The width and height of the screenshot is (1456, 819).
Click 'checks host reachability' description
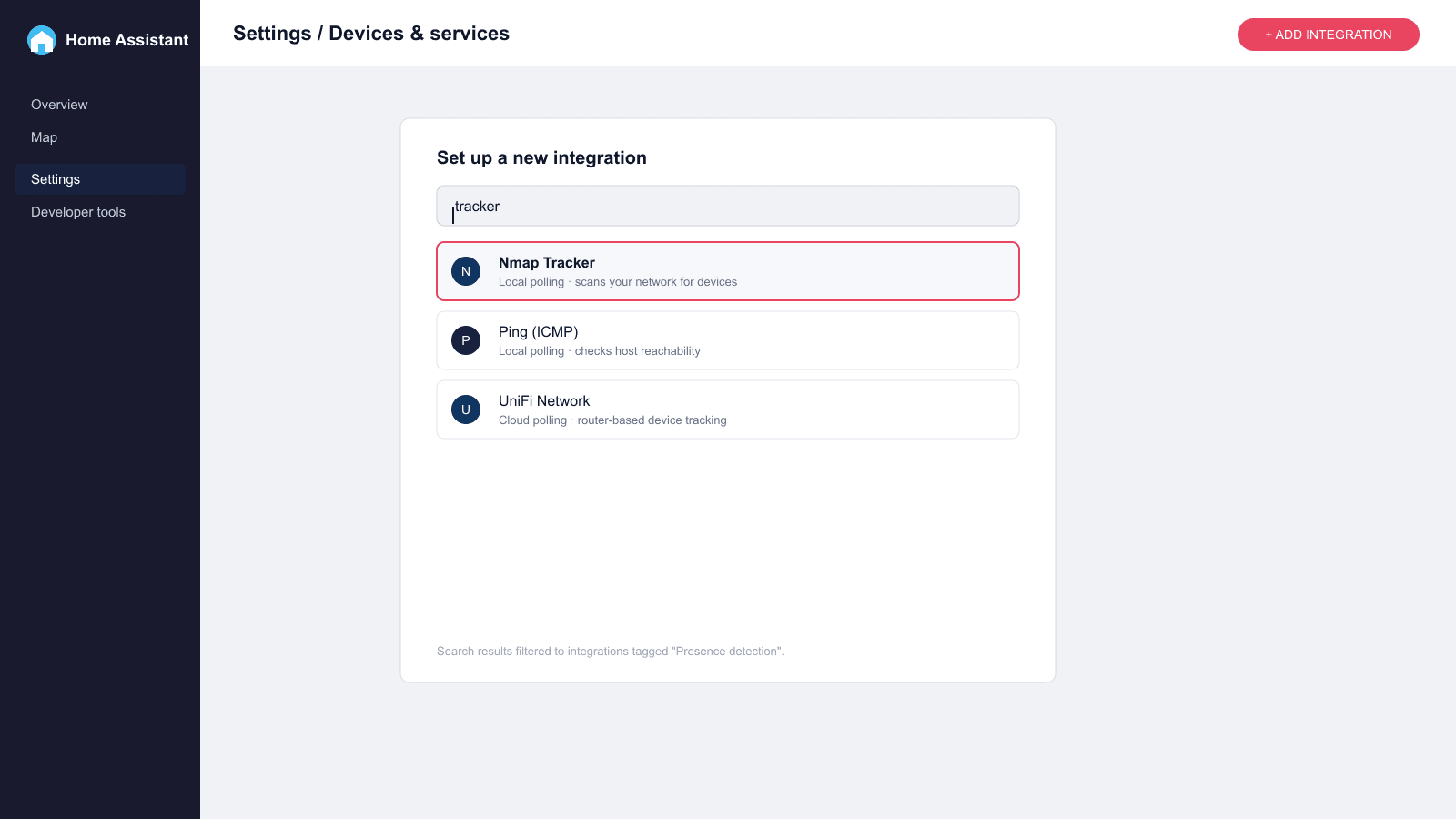click(x=638, y=351)
